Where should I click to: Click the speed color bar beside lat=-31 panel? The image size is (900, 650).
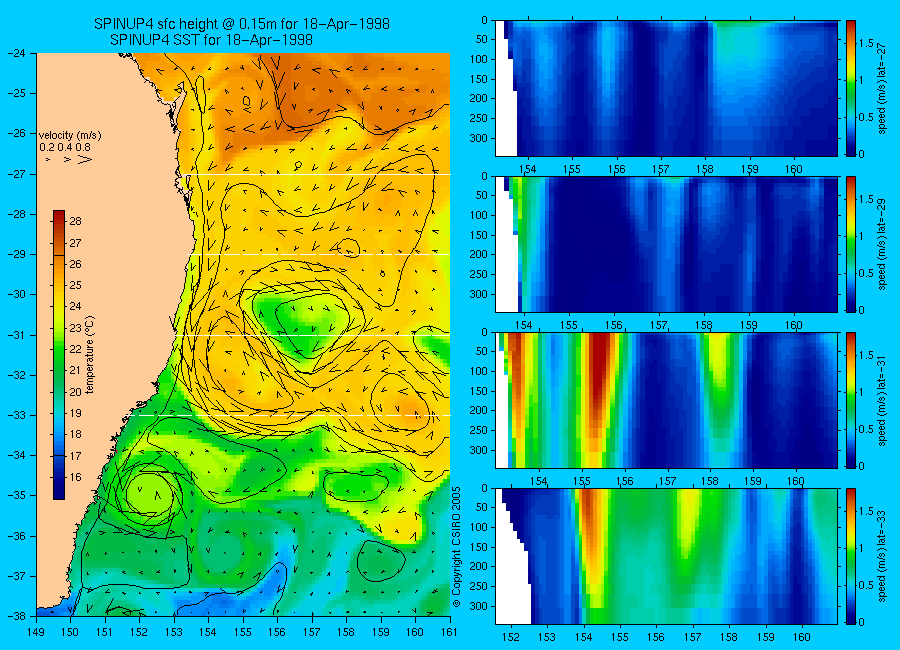pos(850,400)
